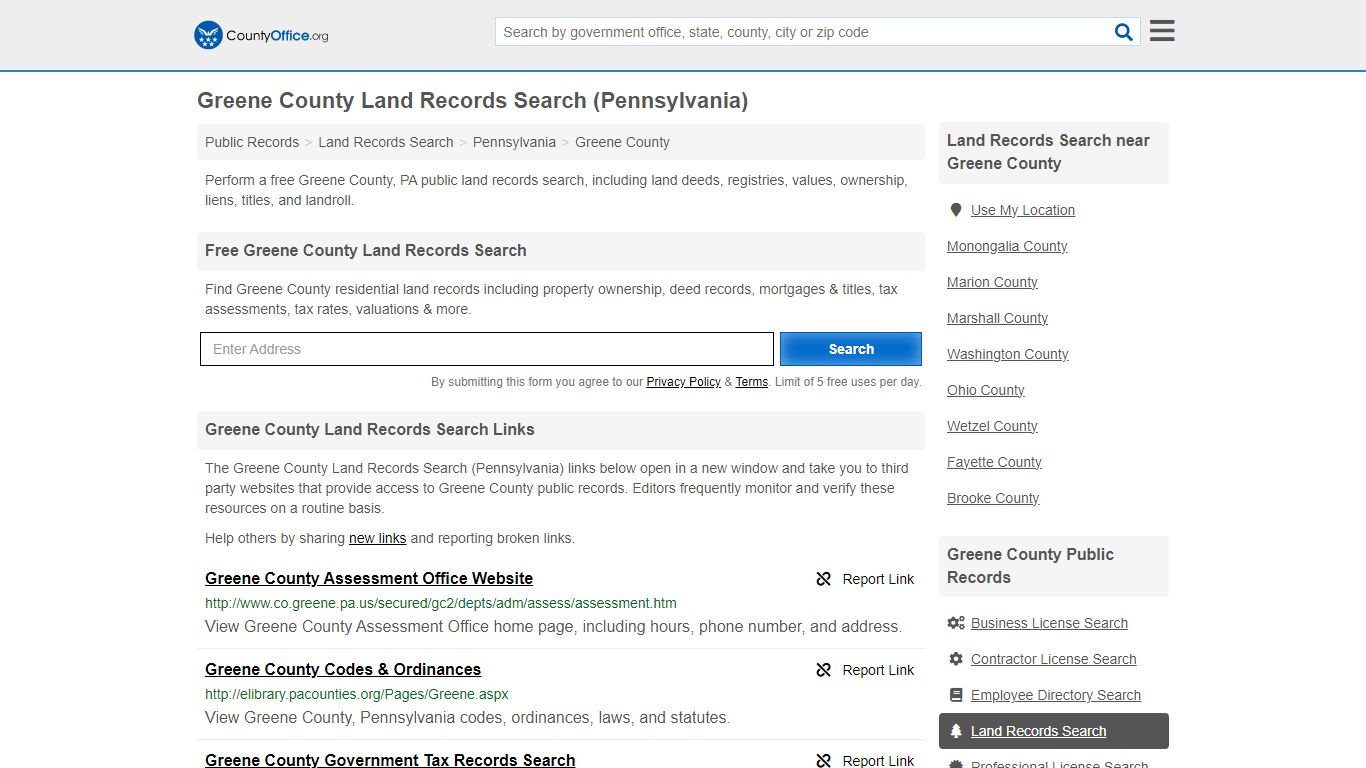Open Marion County link

point(992,282)
